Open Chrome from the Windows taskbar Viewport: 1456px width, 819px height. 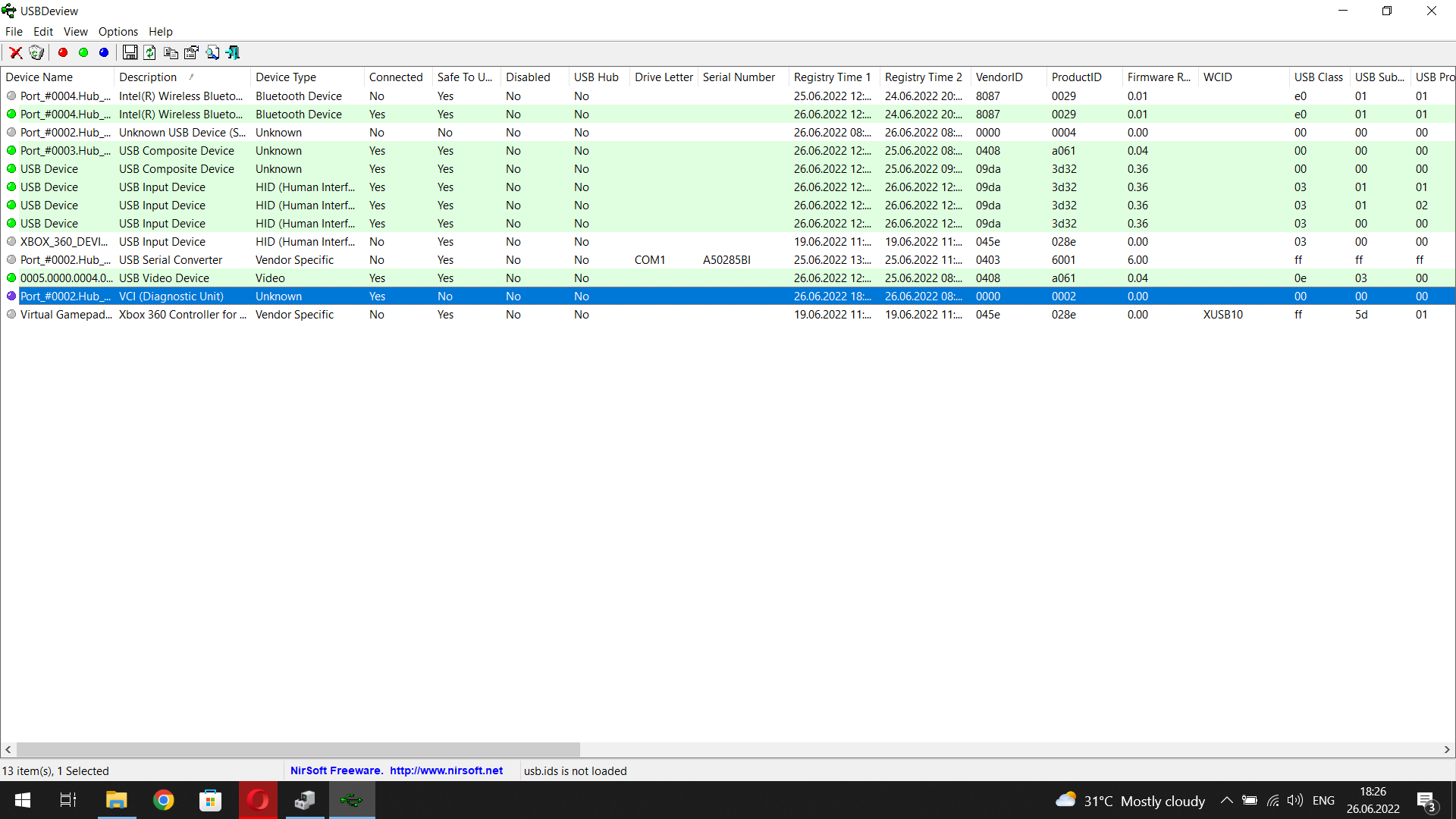(x=163, y=800)
